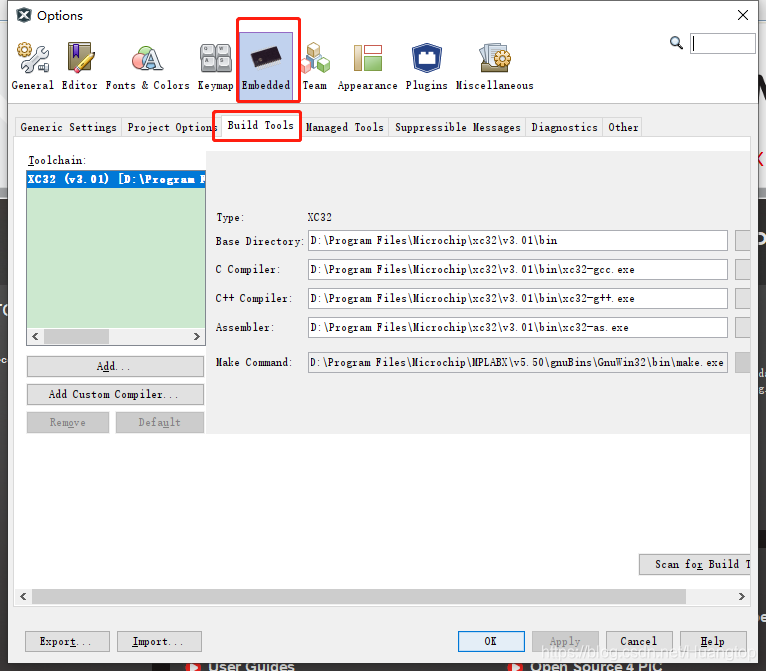This screenshot has height=671, width=766.
Task: Open the Help button
Action: pos(713,642)
